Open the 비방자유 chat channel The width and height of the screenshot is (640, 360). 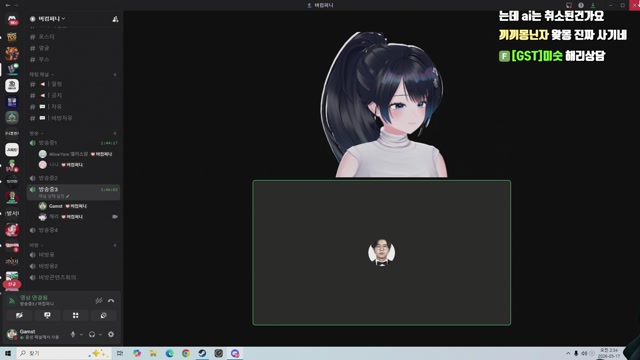[x=73, y=118]
